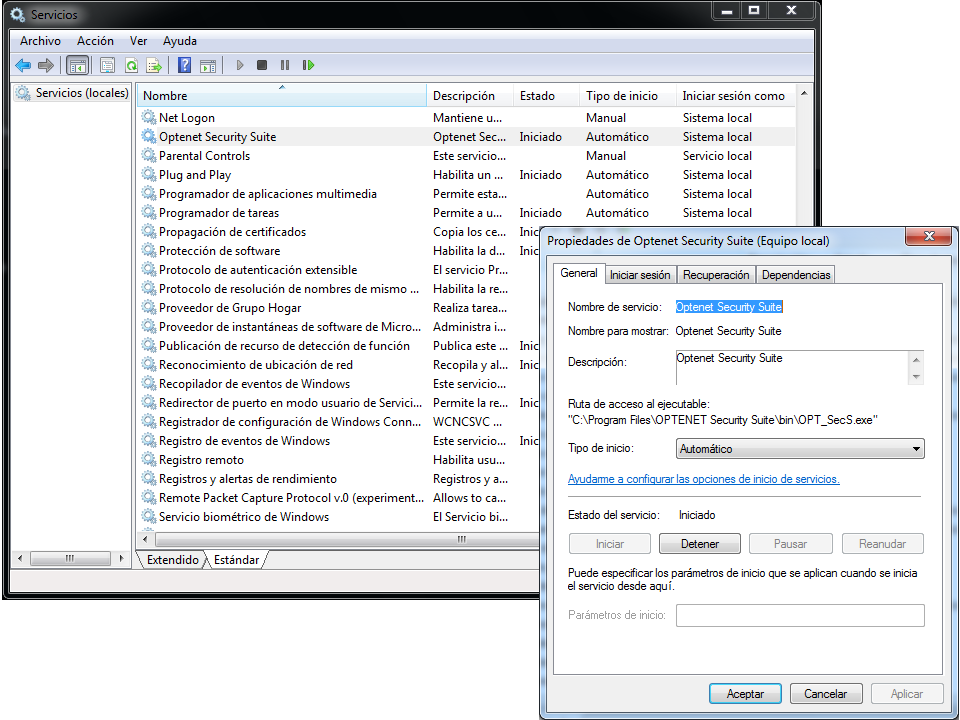
Task: Open Help with the blue question mark icon
Action: point(184,66)
